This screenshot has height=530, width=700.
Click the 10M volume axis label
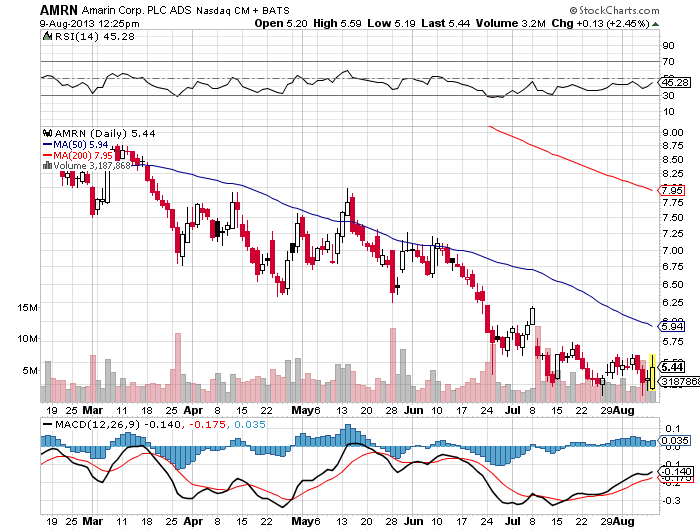[27, 339]
